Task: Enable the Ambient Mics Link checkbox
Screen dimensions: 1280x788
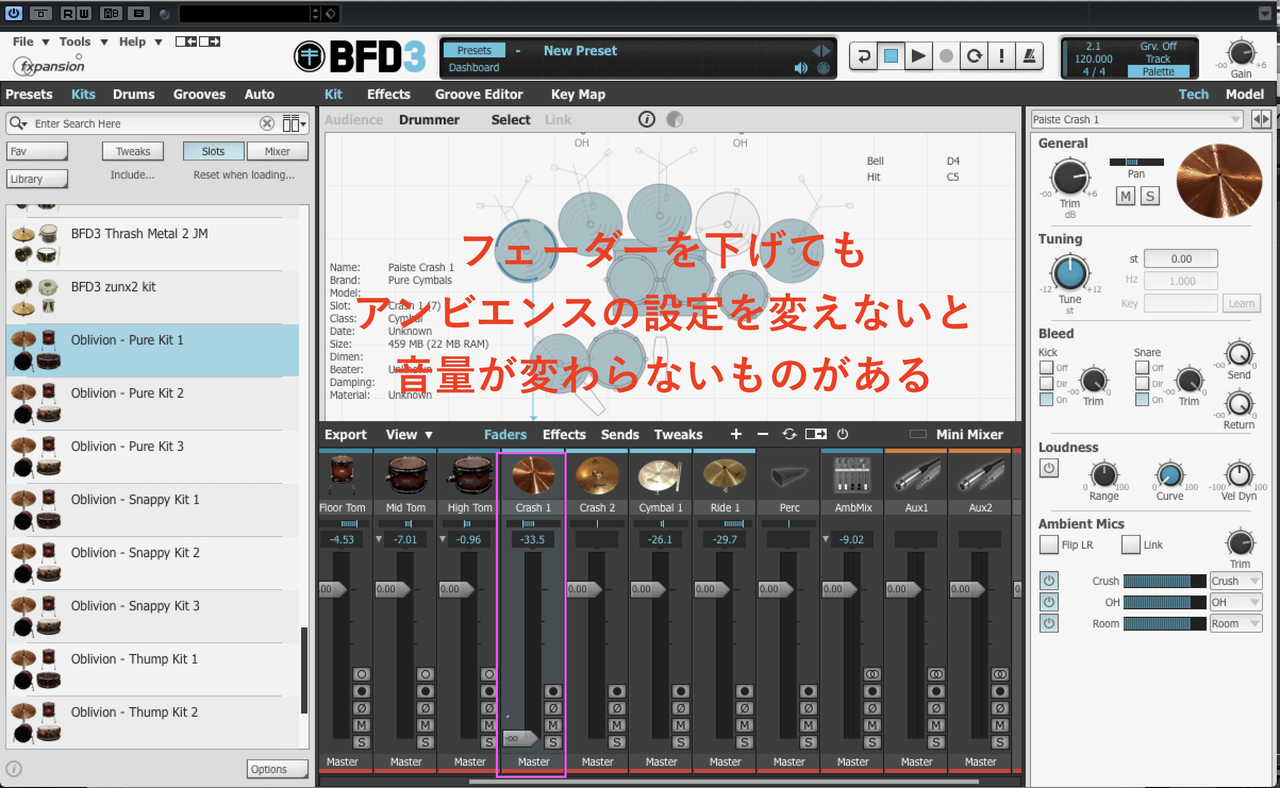Action: [1130, 545]
